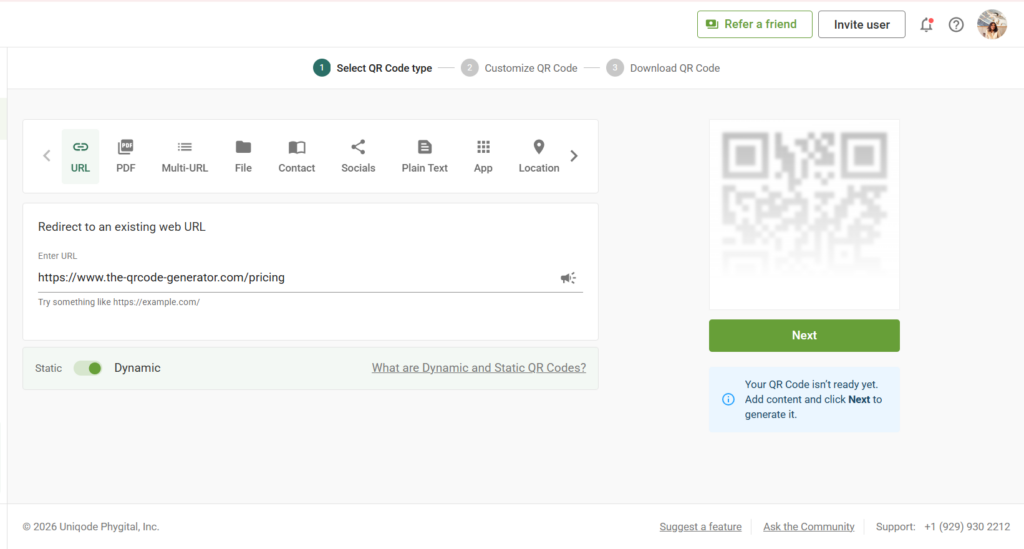Go to step 2 Customize QR Code
Screen dimensions: 1024x549
click(519, 68)
